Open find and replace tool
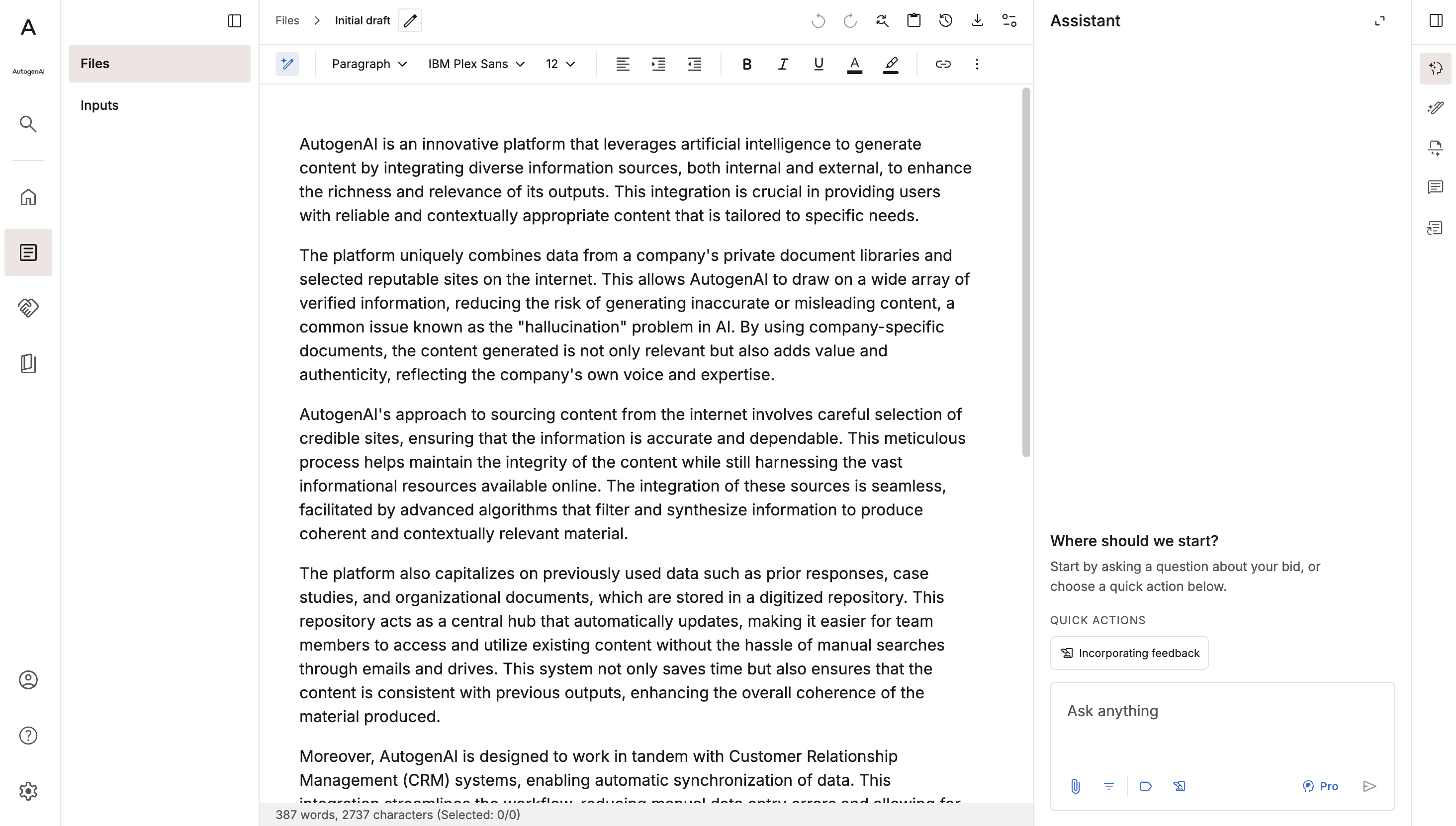This screenshot has height=826, width=1456. point(882,21)
